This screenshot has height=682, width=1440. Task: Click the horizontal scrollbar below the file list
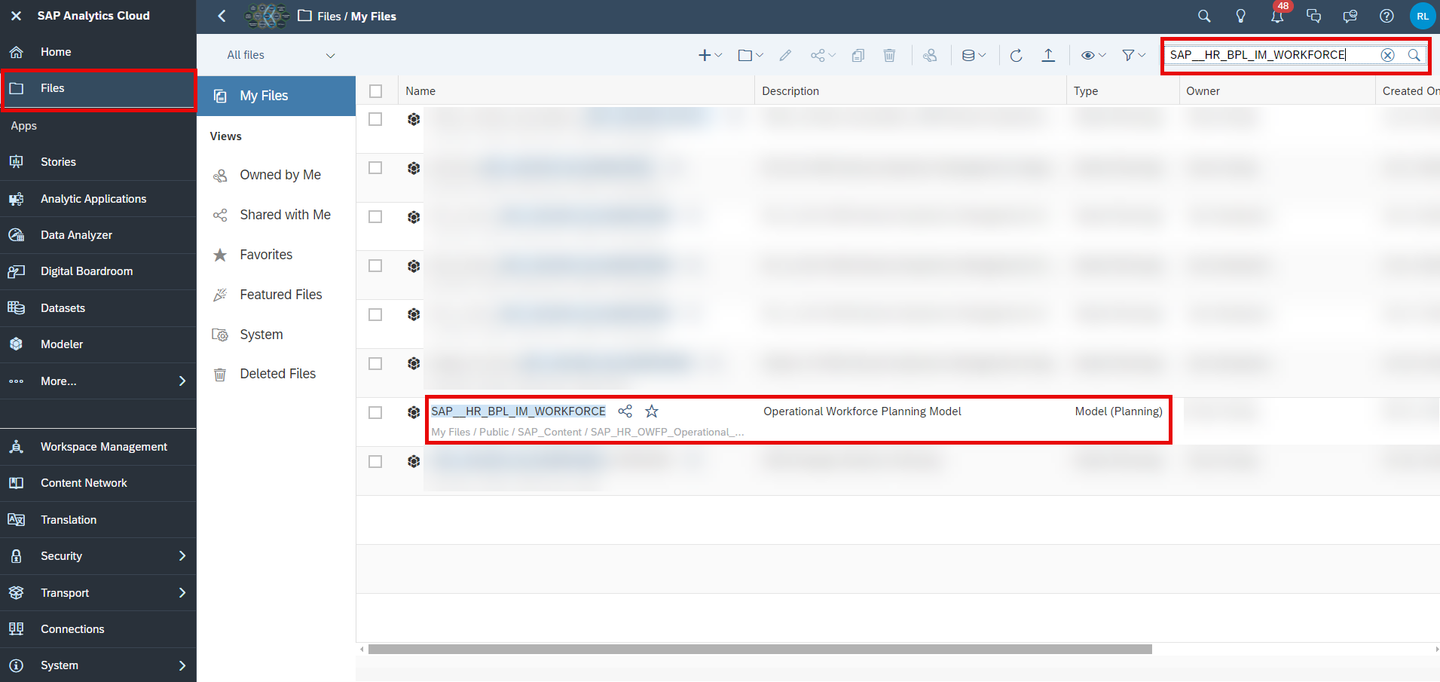760,649
